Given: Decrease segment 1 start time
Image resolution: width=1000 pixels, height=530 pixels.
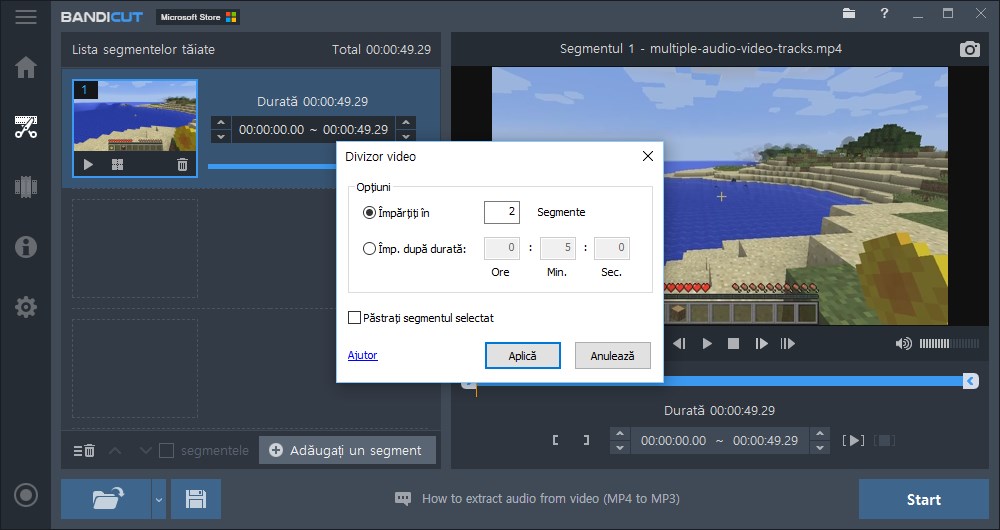Looking at the screenshot, I should (221, 136).
